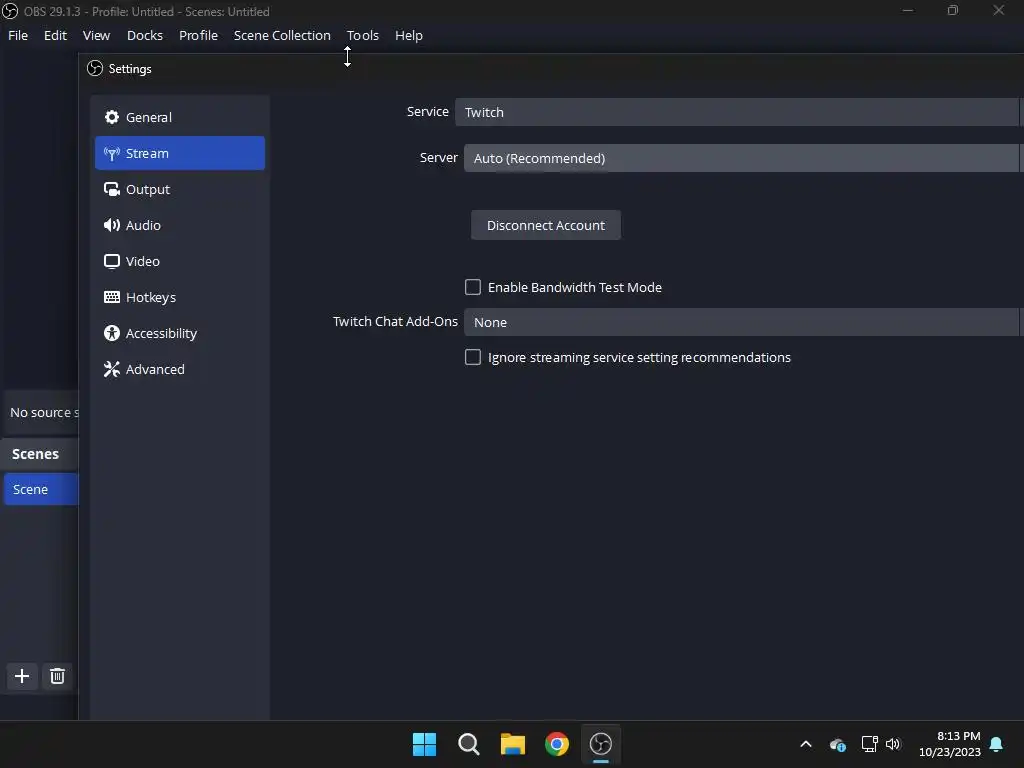Open the Profile menu
1024x768 pixels.
199,35
